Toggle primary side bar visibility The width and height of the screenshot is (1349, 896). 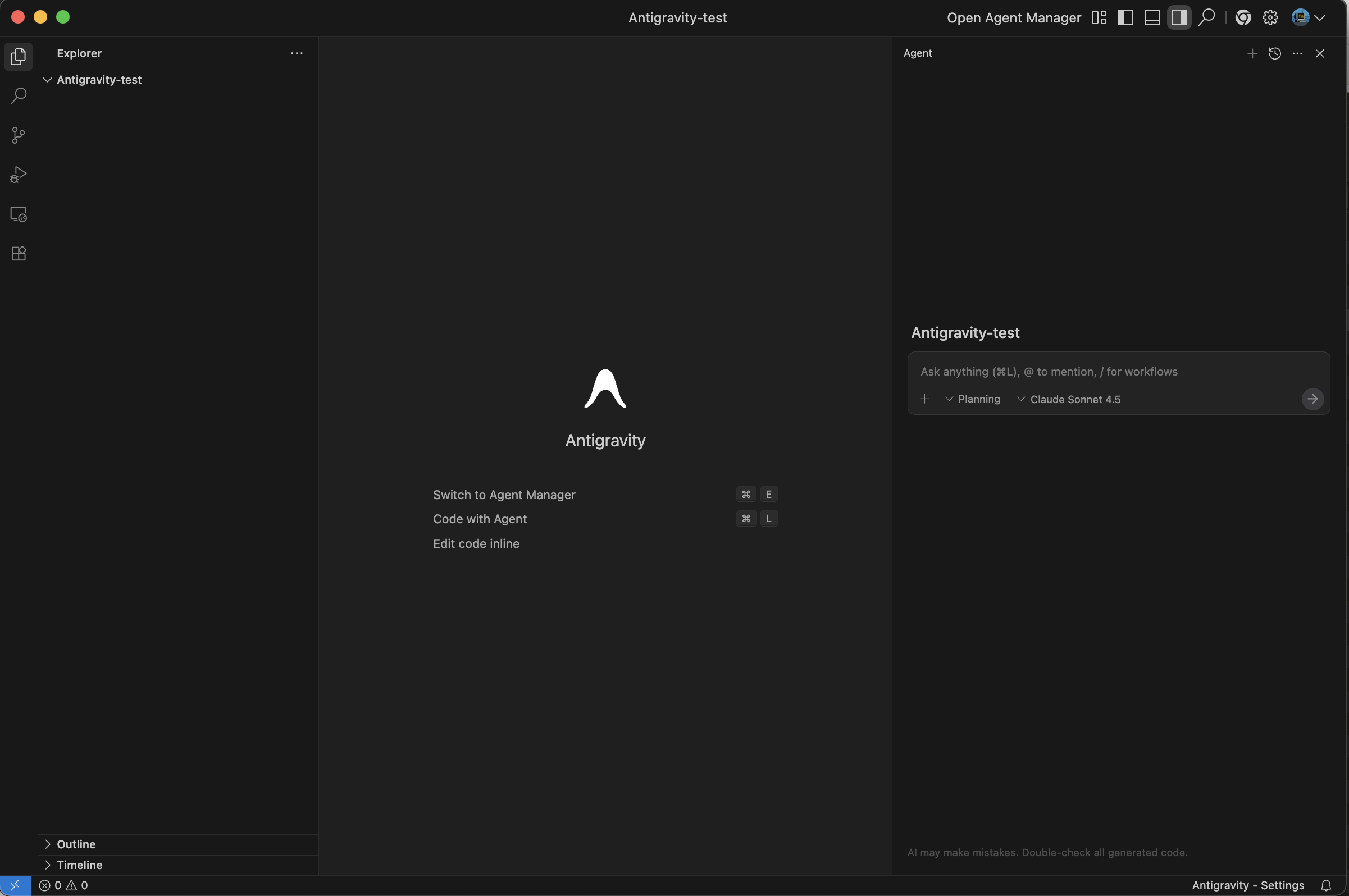[x=1125, y=17]
